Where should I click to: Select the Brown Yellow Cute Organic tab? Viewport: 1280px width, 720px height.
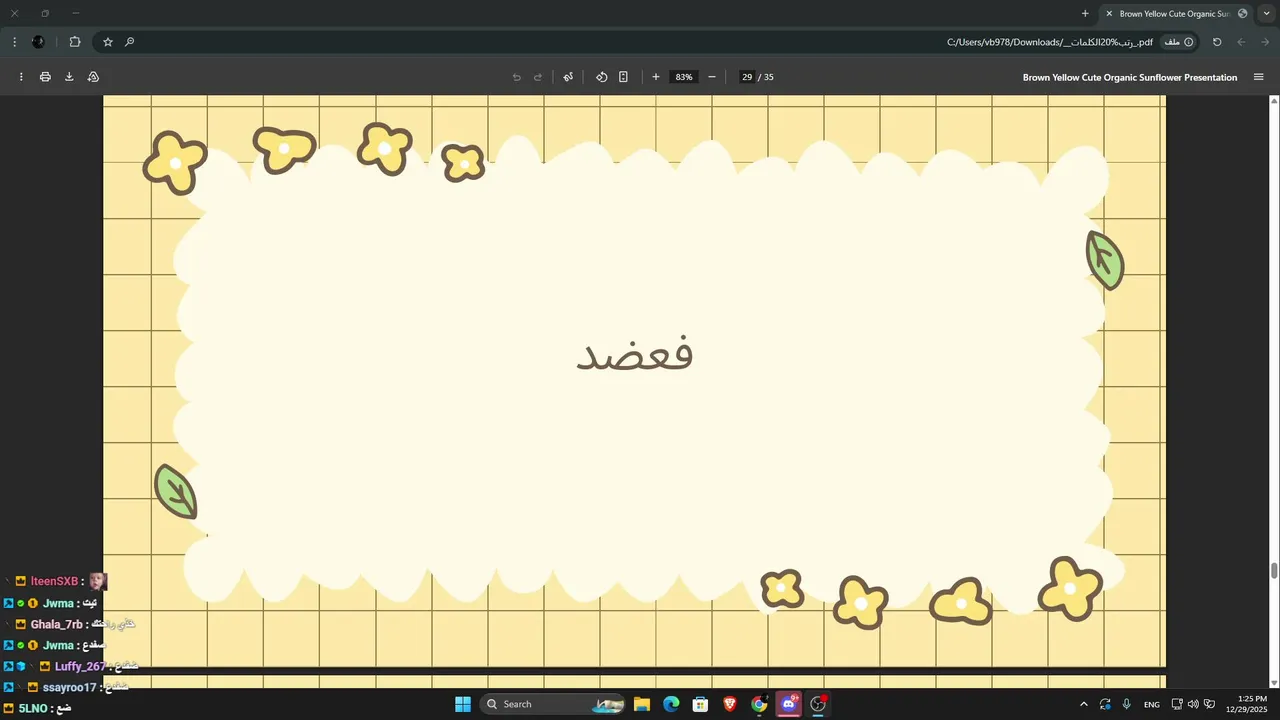[1176, 14]
